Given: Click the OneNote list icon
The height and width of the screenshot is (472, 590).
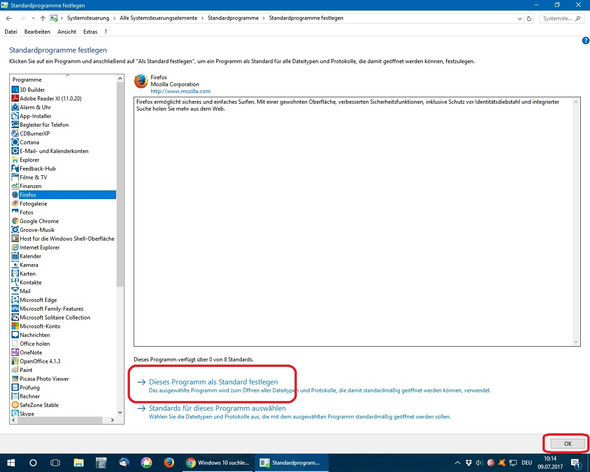Looking at the screenshot, I should tap(15, 352).
